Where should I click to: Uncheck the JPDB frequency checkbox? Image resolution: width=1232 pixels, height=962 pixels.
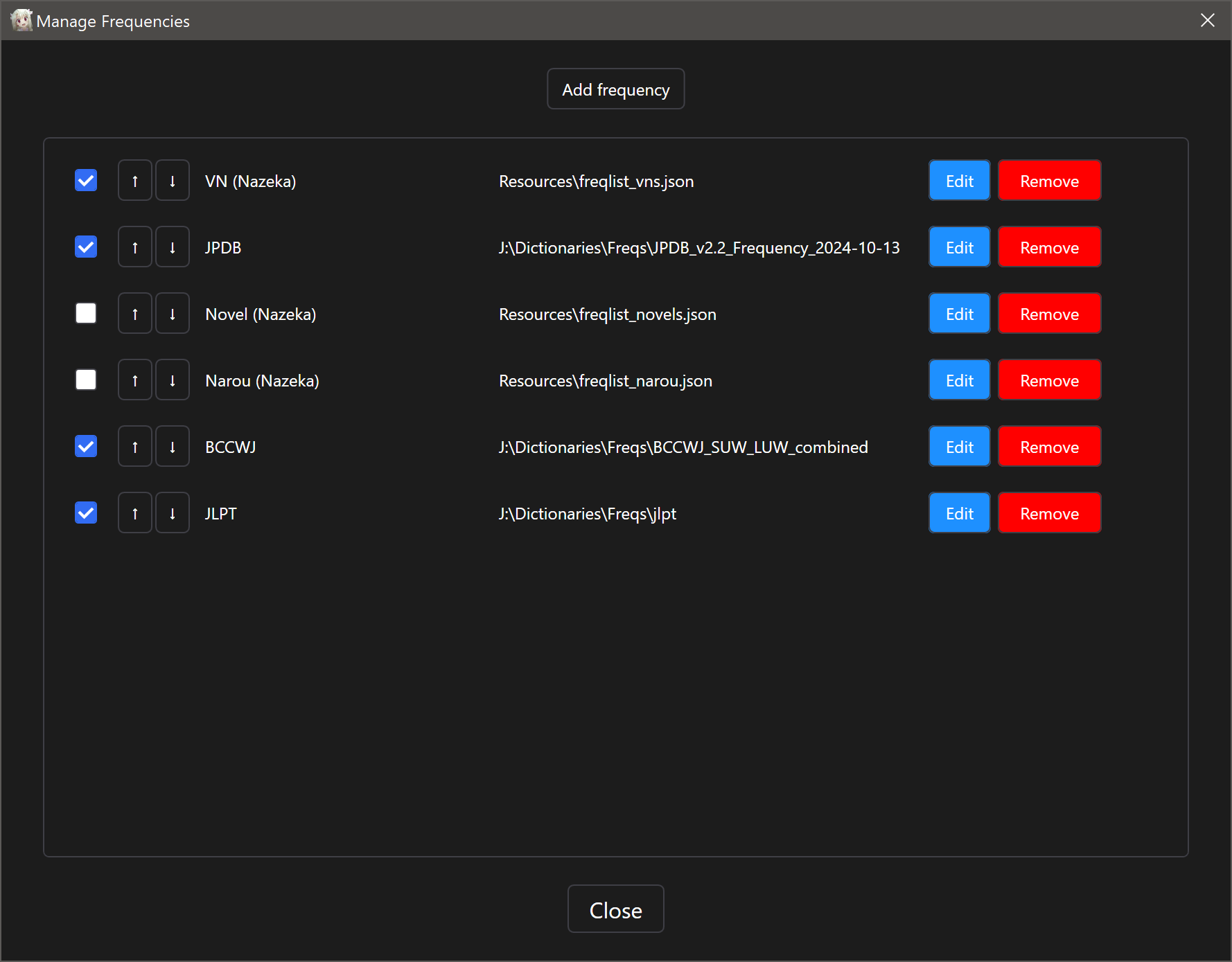[86, 247]
